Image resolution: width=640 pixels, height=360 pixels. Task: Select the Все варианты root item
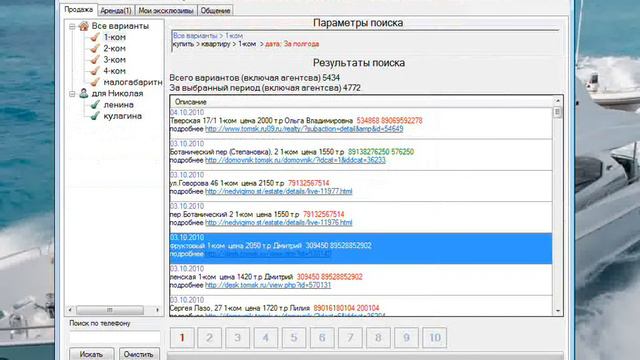coord(120,26)
